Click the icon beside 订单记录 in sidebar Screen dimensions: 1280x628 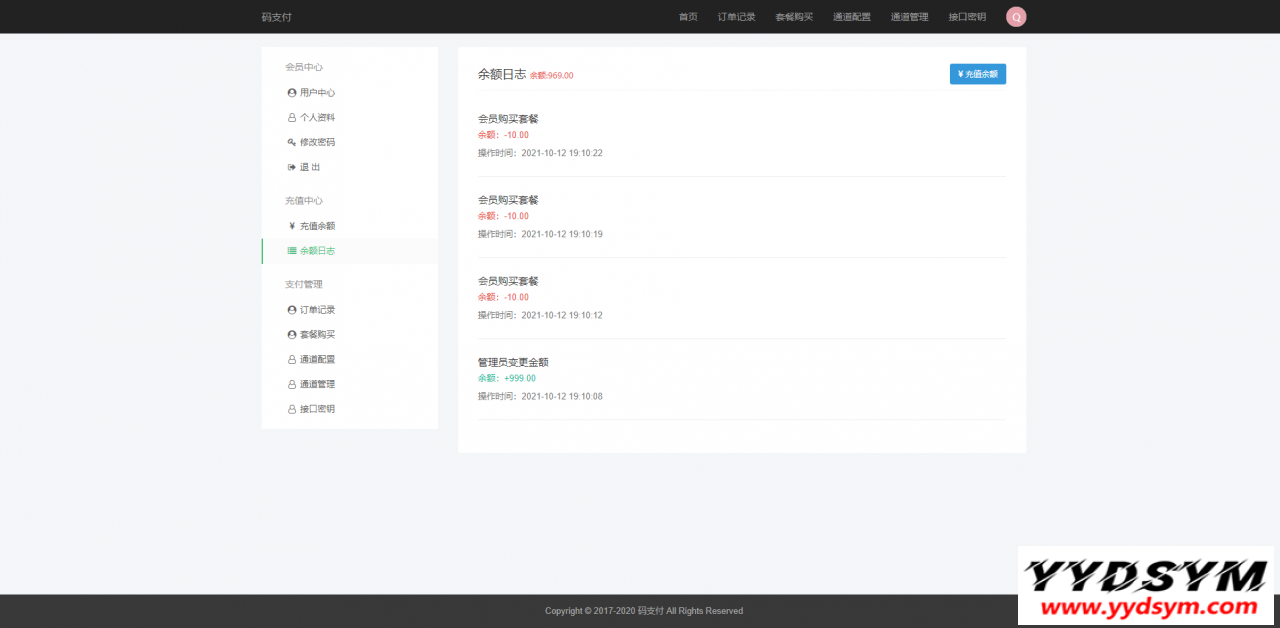tap(292, 310)
